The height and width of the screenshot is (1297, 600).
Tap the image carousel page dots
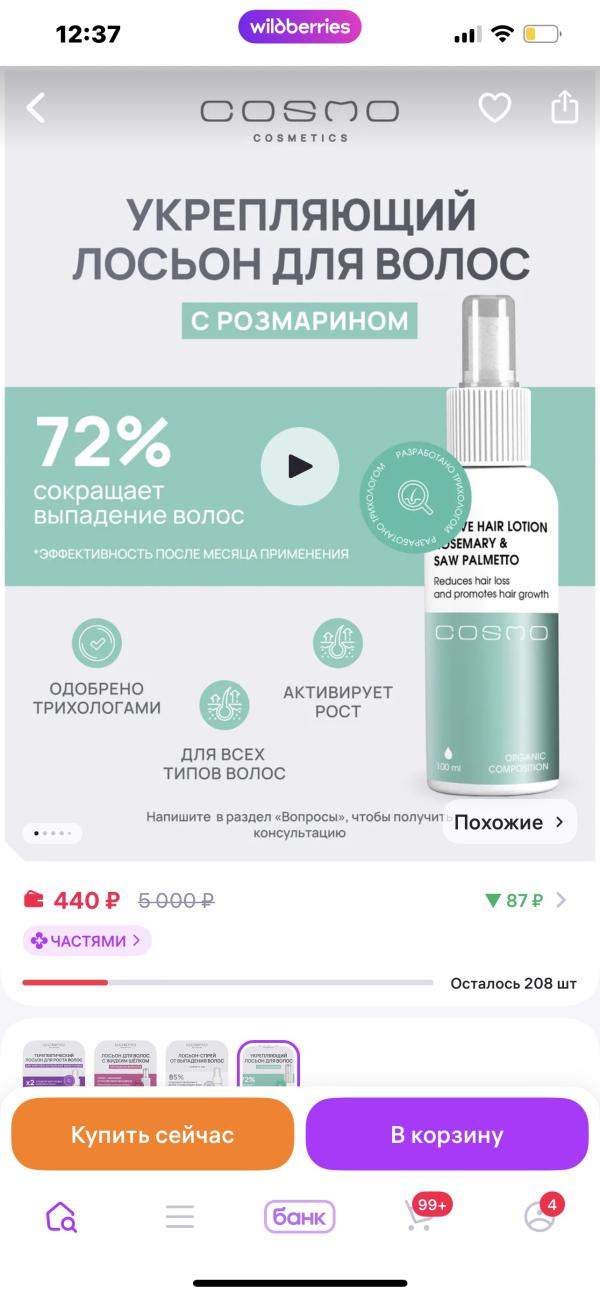click(x=52, y=832)
